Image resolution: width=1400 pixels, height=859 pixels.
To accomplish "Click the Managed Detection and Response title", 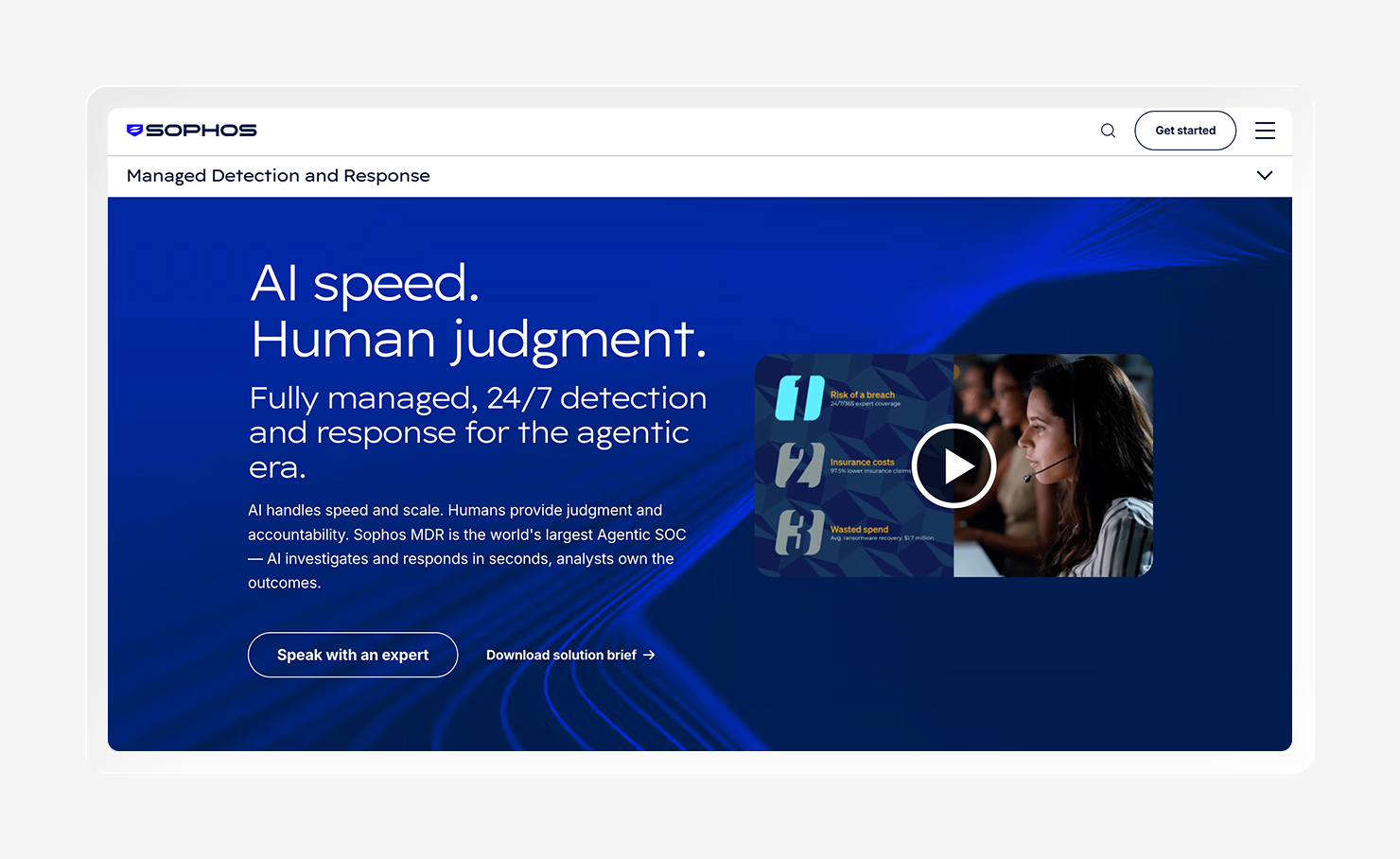I will tap(278, 176).
